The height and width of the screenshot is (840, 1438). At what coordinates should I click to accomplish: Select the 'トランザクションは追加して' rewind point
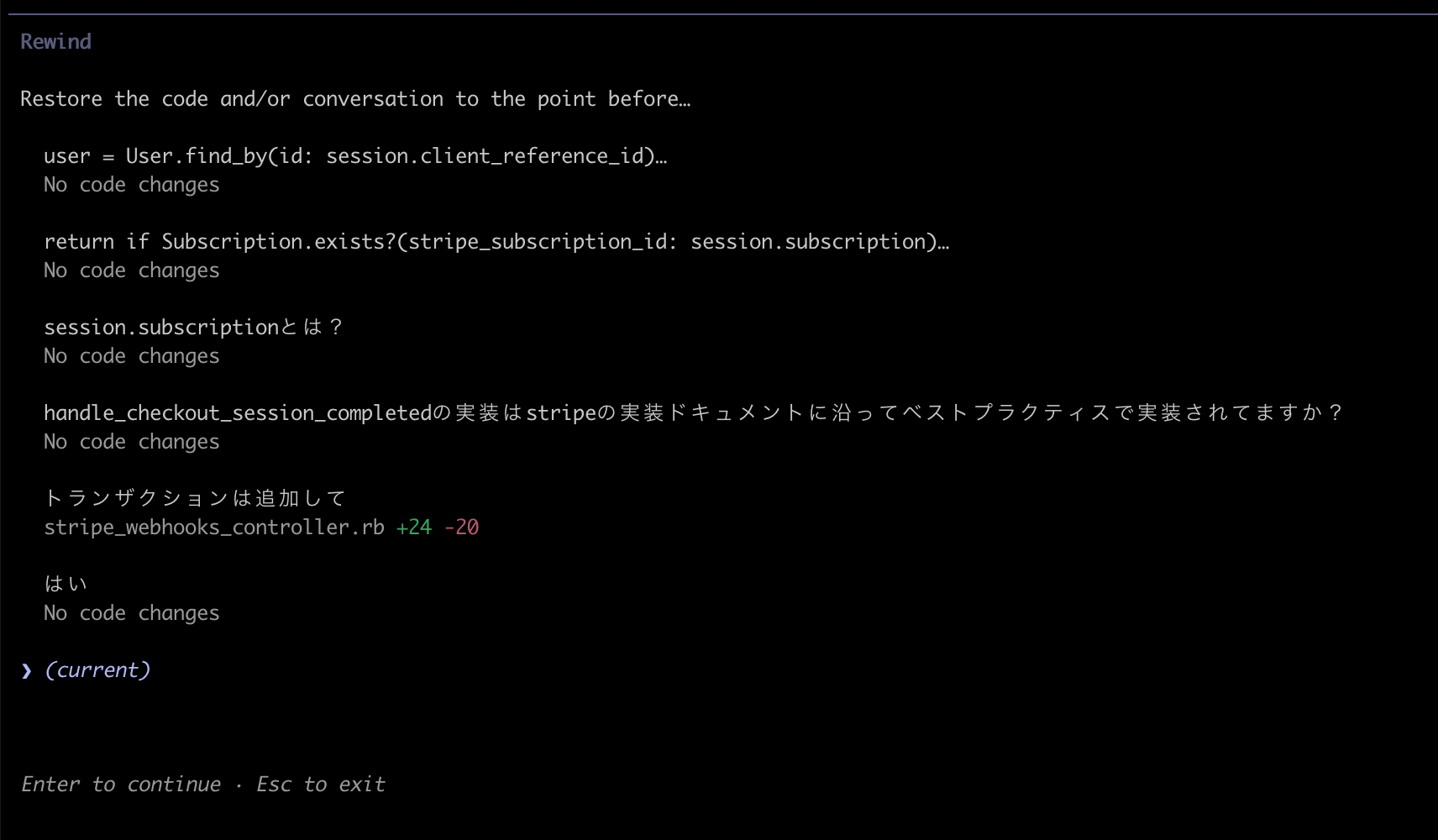(195, 499)
